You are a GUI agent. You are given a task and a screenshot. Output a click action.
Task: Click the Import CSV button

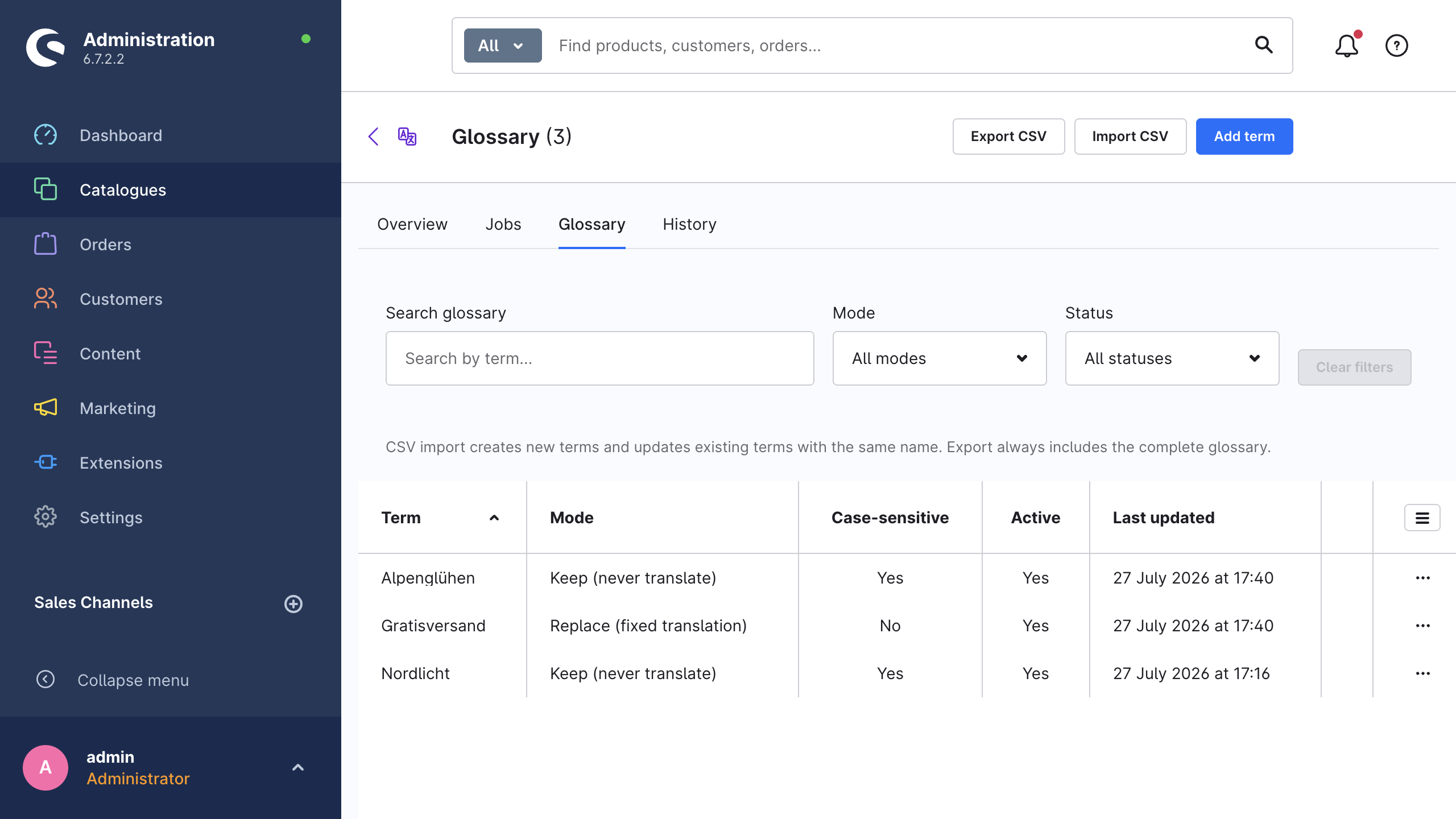click(1130, 136)
